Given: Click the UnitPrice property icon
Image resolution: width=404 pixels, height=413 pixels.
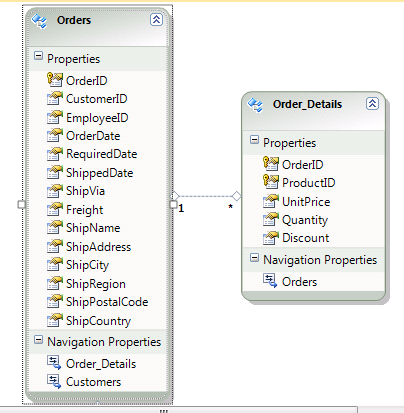Looking at the screenshot, I should (x=271, y=201).
